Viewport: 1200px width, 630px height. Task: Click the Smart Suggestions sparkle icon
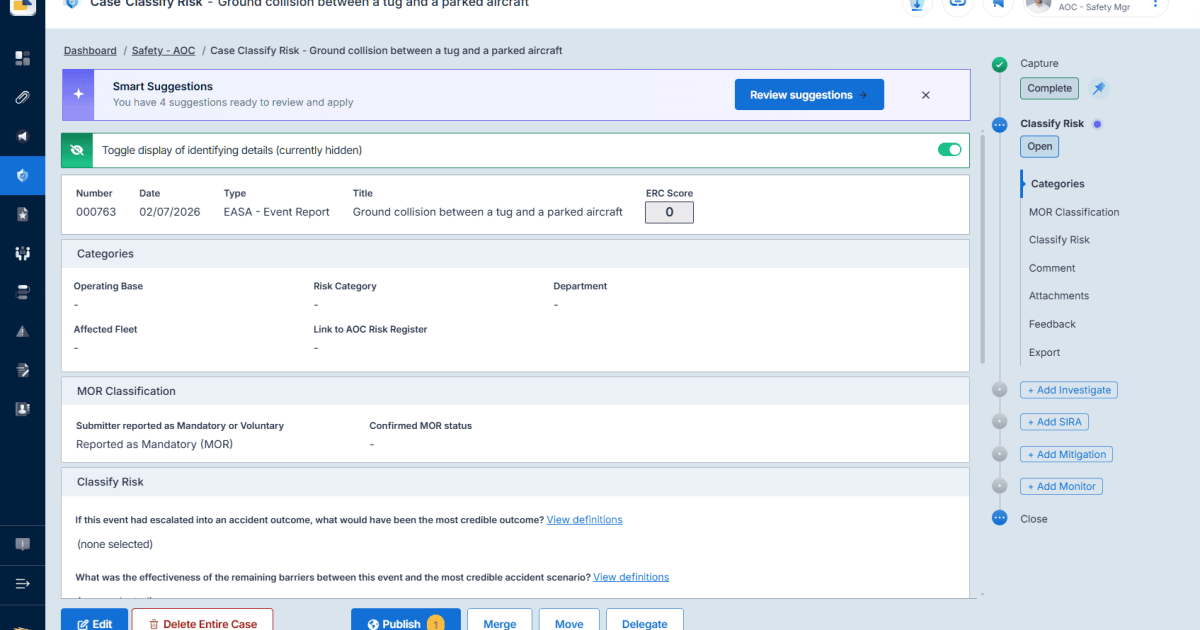tap(78, 94)
